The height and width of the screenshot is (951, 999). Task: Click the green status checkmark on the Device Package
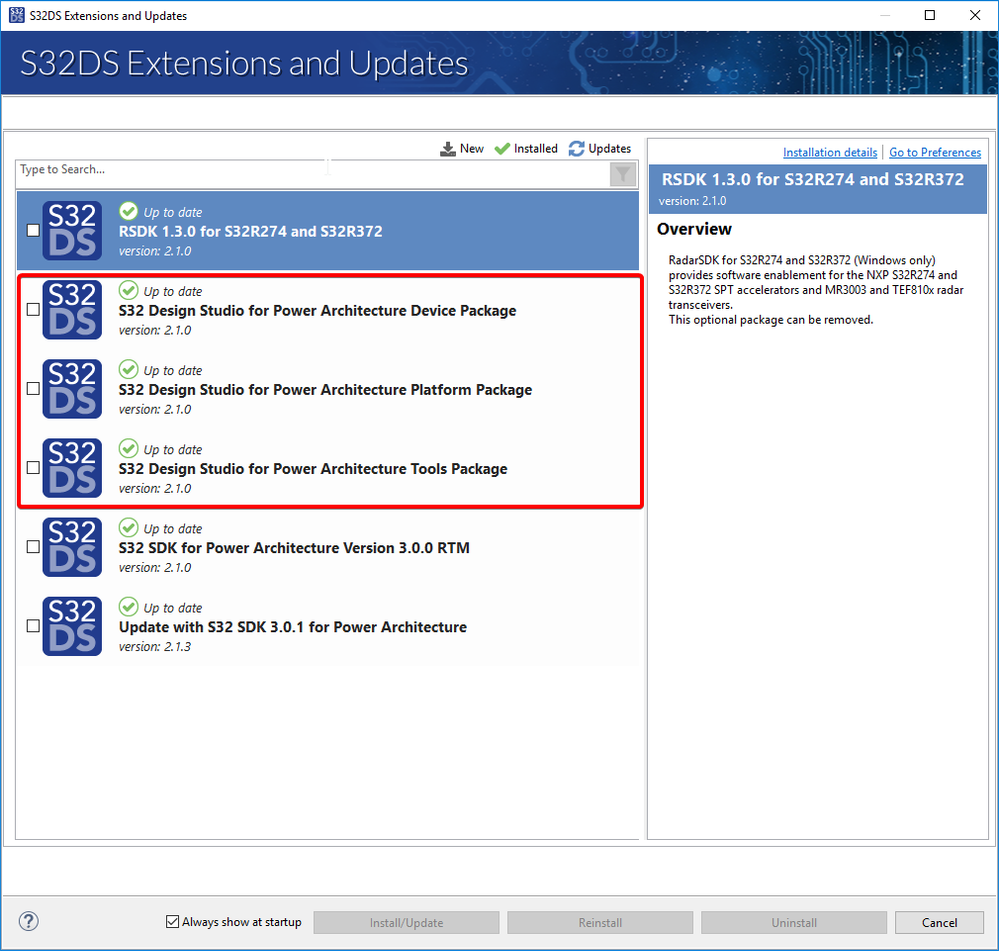coord(128,290)
